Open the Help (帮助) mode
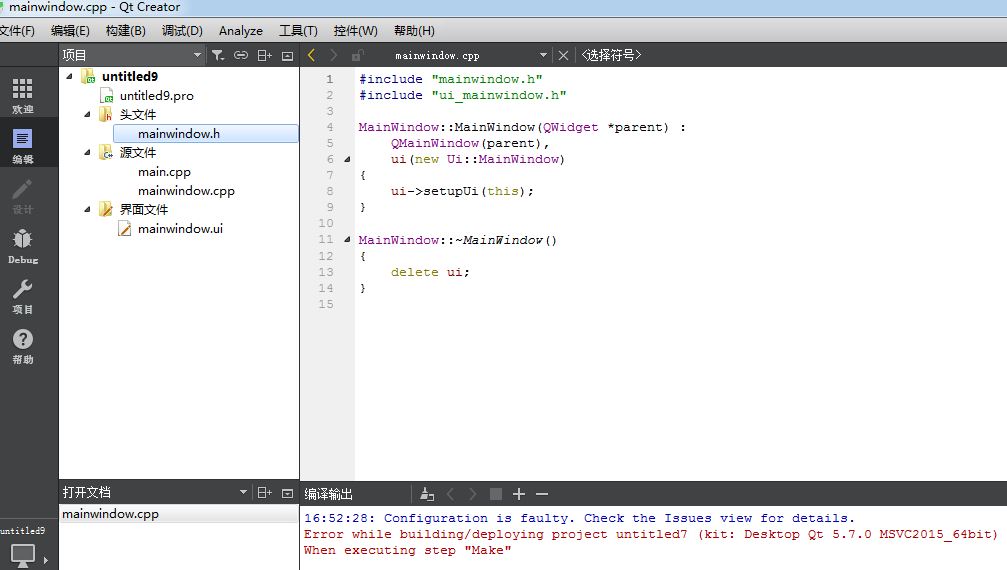The height and width of the screenshot is (570, 1007). click(x=22, y=345)
